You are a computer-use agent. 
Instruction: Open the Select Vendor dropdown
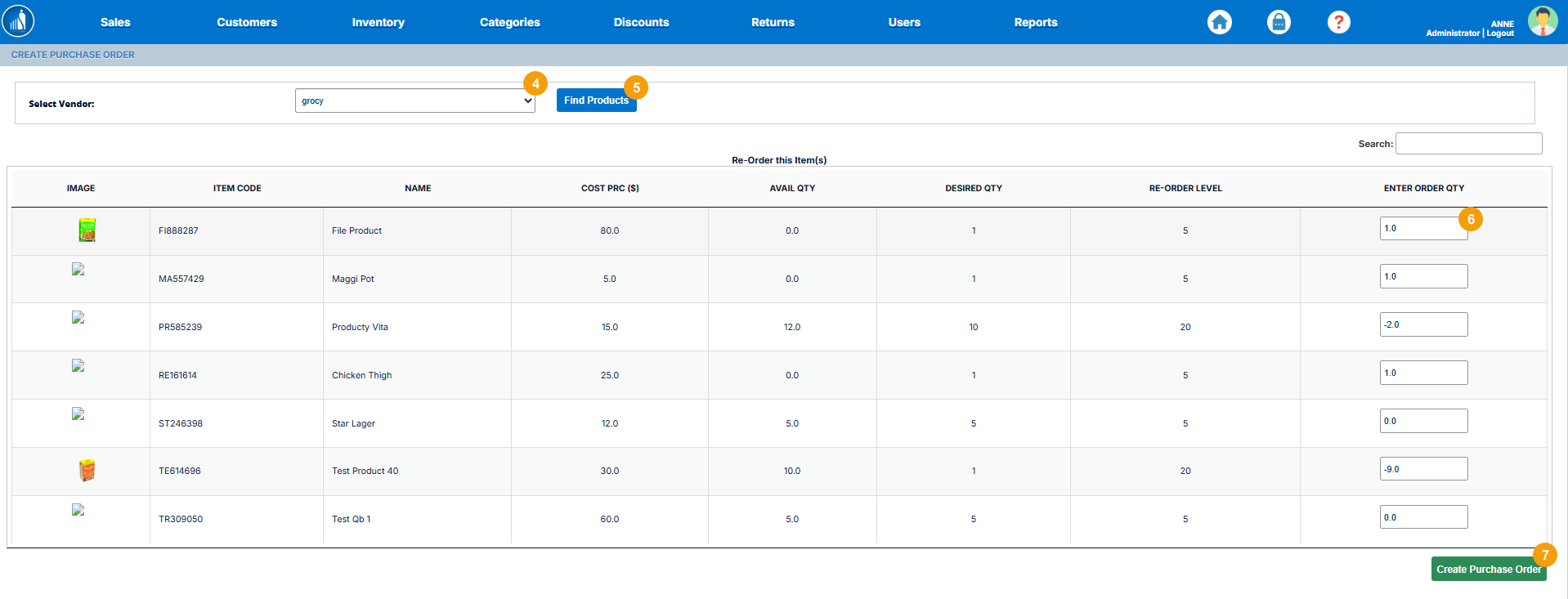[x=414, y=101]
